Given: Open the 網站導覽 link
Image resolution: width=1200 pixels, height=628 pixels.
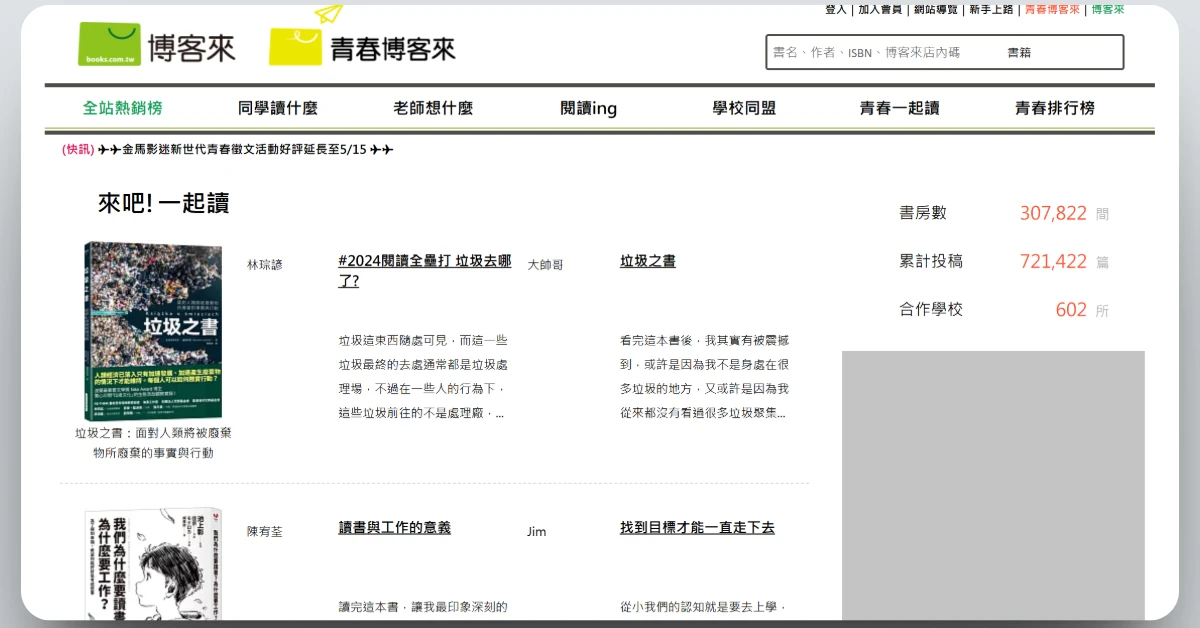Looking at the screenshot, I should [x=936, y=9].
